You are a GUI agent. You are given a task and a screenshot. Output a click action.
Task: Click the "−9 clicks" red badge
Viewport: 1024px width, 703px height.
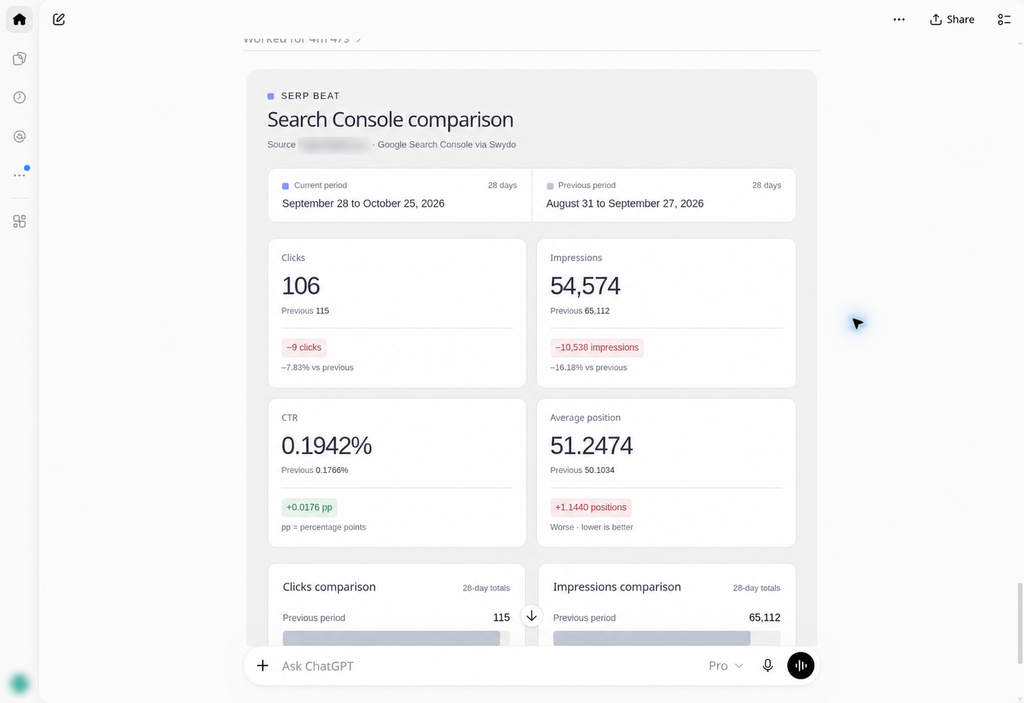coord(304,348)
